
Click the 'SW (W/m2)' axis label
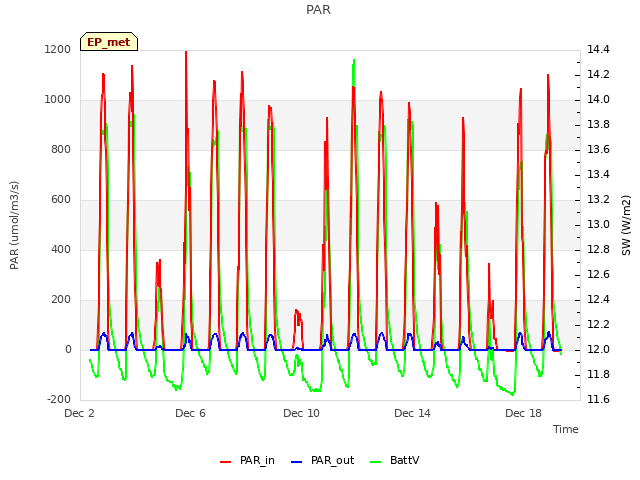[626, 225]
